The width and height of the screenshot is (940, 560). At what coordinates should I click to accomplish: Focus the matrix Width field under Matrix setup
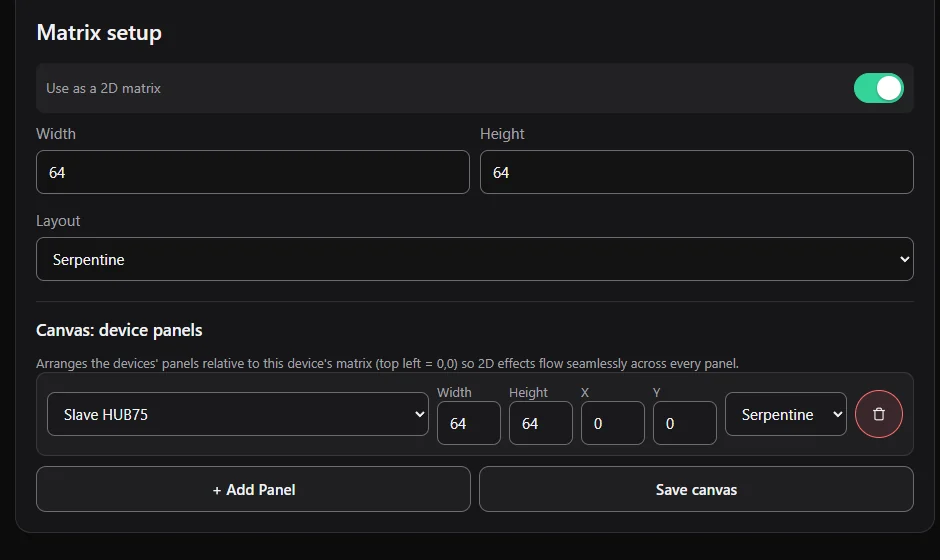pyautogui.click(x=252, y=172)
